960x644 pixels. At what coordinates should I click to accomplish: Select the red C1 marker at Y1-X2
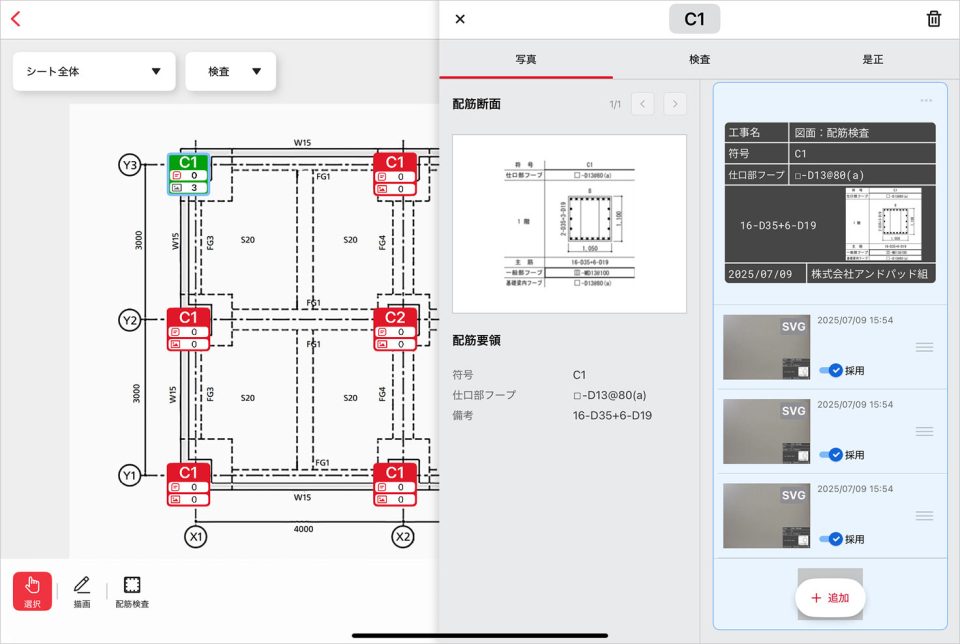point(395,484)
